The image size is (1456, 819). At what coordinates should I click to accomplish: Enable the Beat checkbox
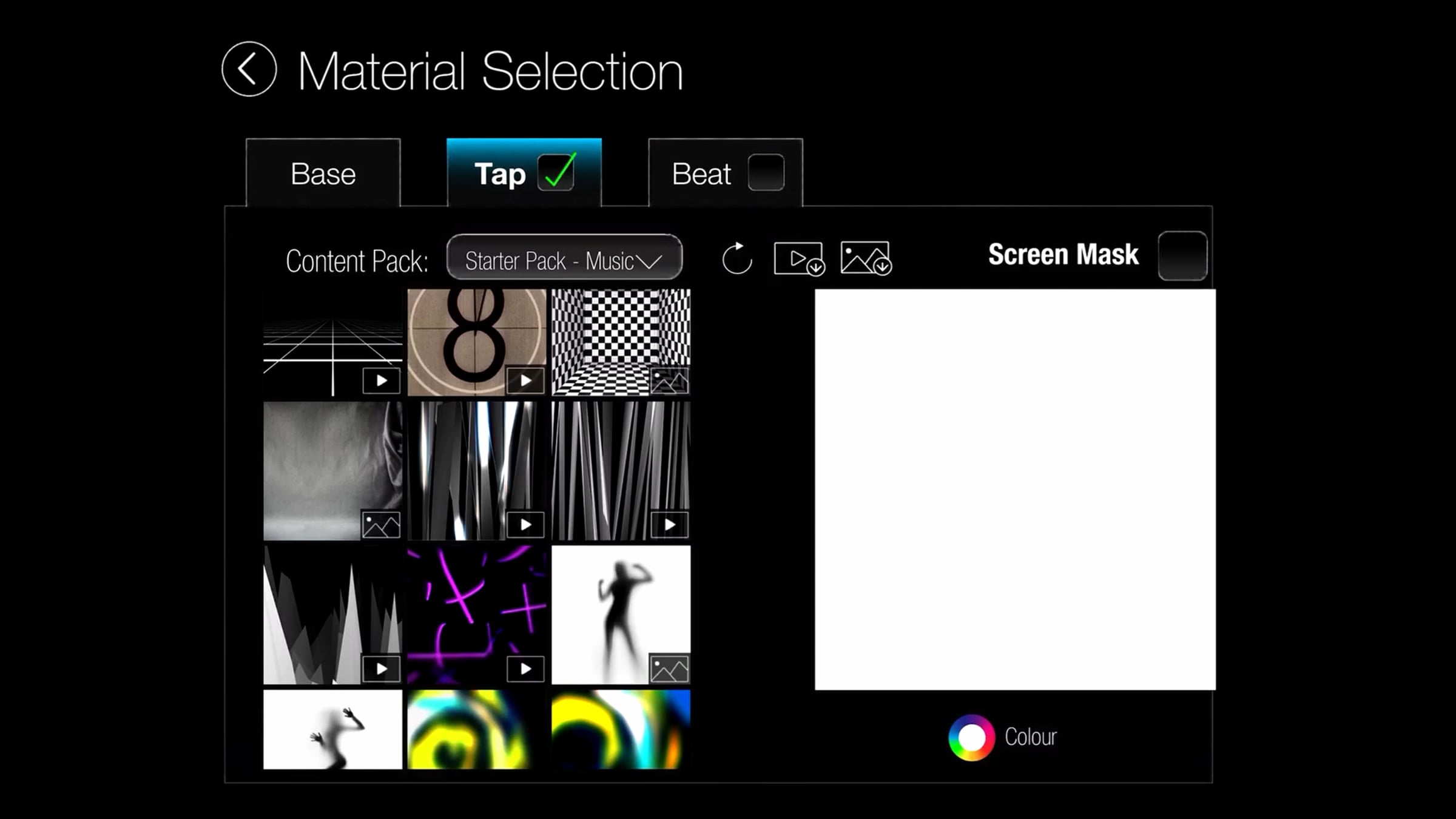tap(766, 173)
